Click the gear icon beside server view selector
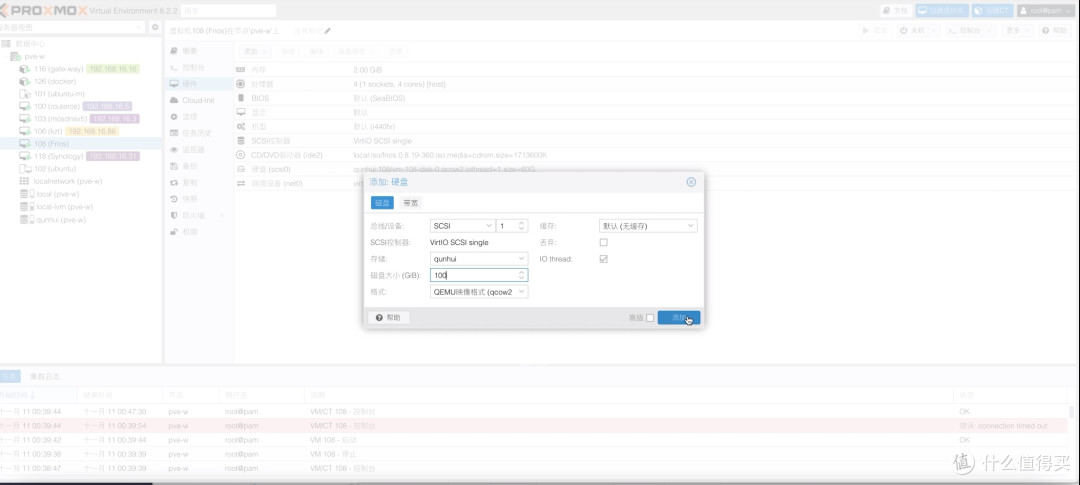Screen dimensions: 1080x485 coord(155,28)
